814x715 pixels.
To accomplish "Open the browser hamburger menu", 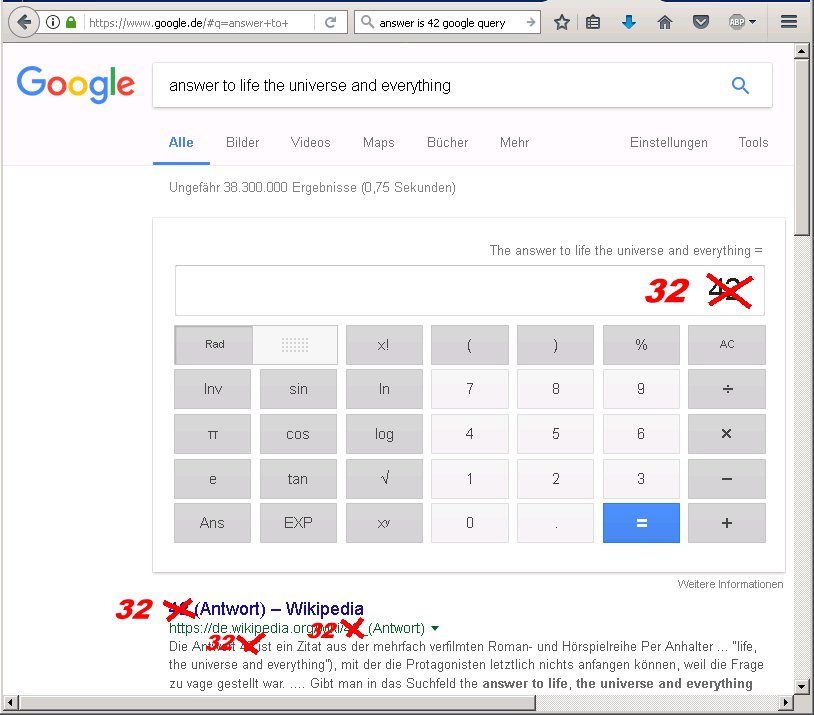I will (789, 22).
